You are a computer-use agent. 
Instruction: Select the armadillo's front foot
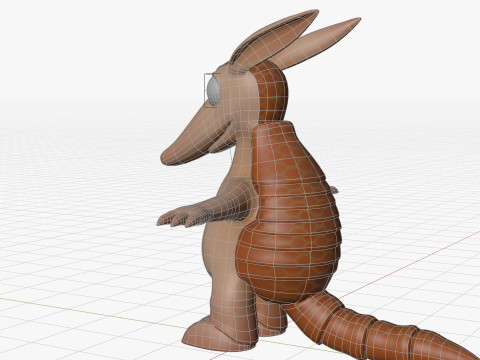pyautogui.click(x=217, y=335)
